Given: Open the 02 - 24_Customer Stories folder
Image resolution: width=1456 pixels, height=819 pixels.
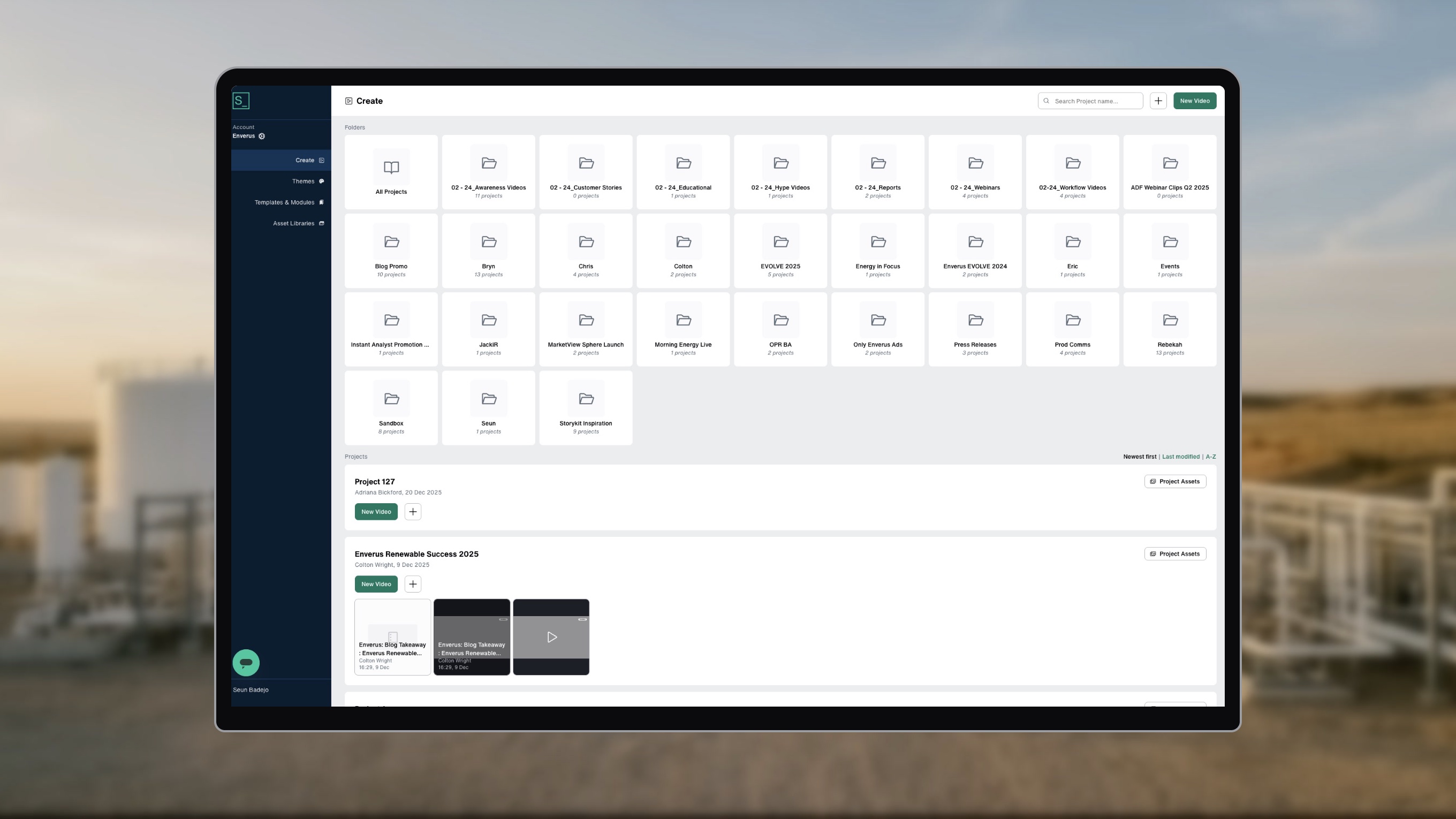Looking at the screenshot, I should 586,172.
